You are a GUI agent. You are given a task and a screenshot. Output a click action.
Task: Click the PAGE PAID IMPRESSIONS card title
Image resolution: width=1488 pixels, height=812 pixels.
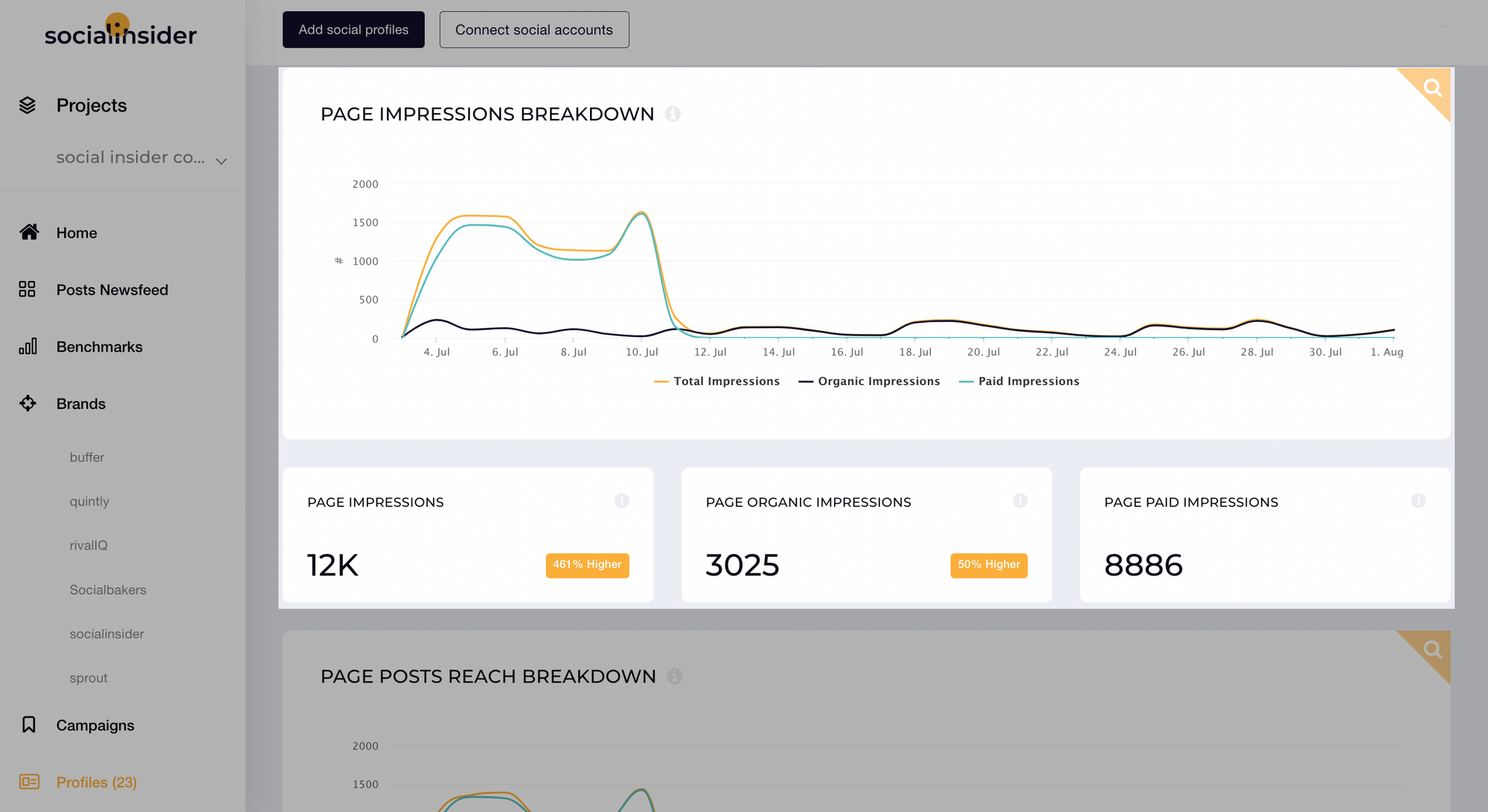[x=1191, y=502]
